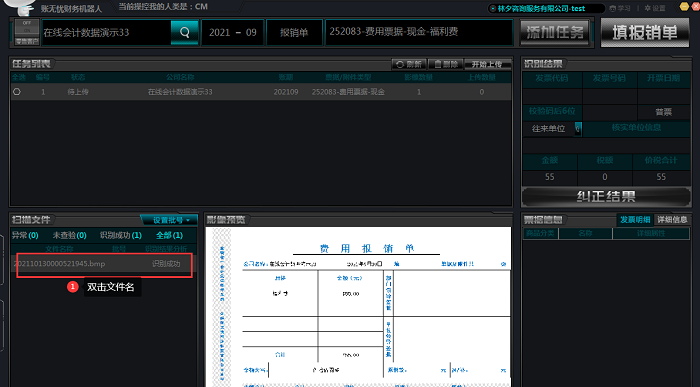Click the yellow minimize circle icon

coord(684,6)
